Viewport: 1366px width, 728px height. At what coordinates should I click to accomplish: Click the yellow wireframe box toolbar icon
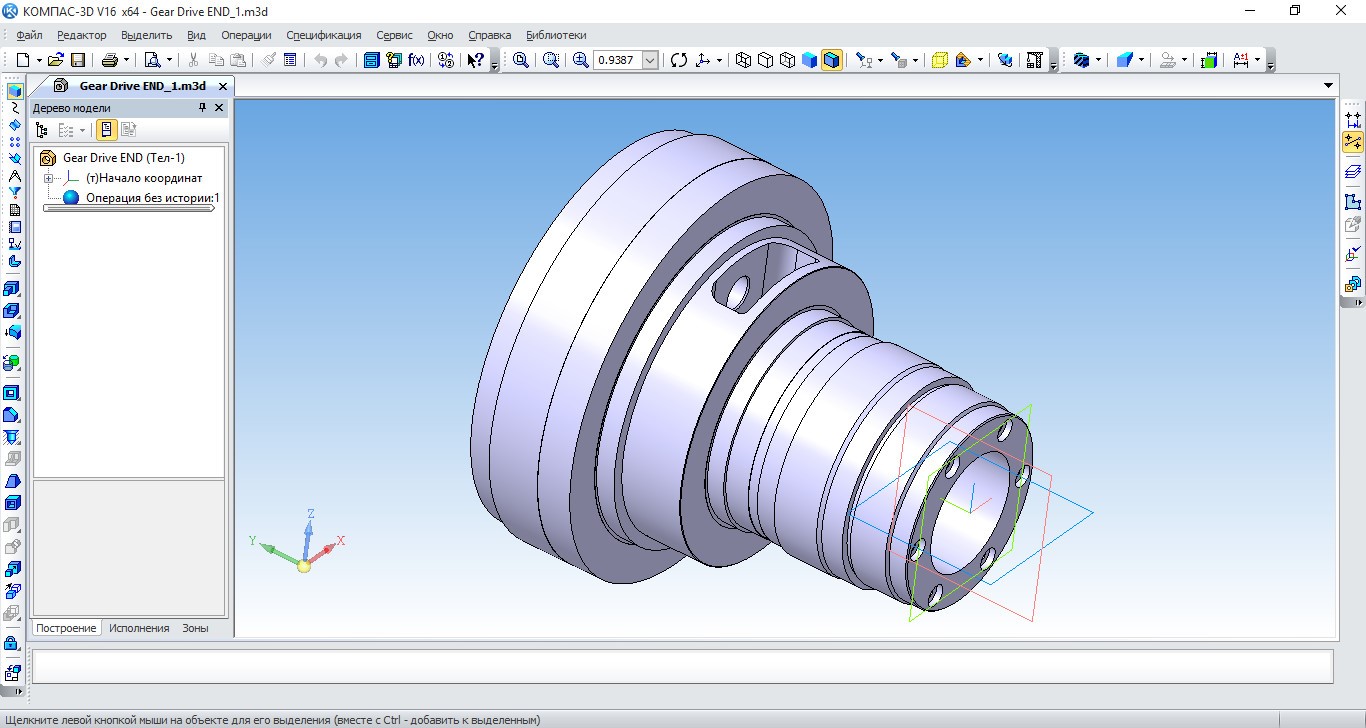[939, 60]
